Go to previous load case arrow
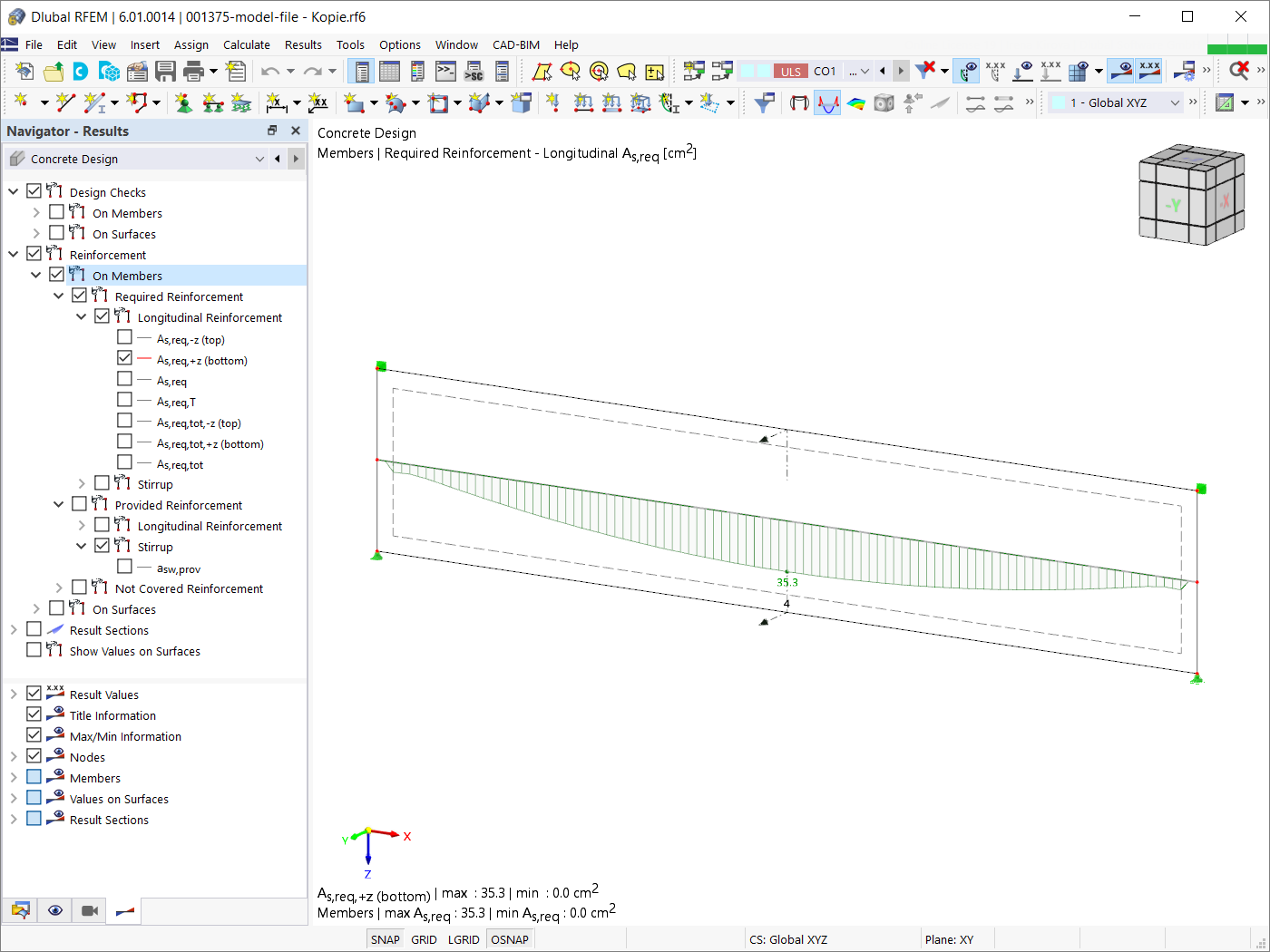 (882, 71)
